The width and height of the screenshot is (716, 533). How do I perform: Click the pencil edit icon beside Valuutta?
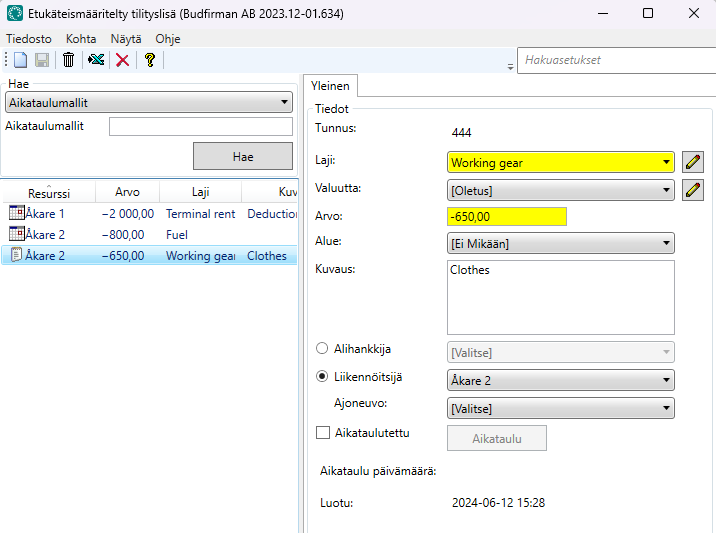click(693, 190)
